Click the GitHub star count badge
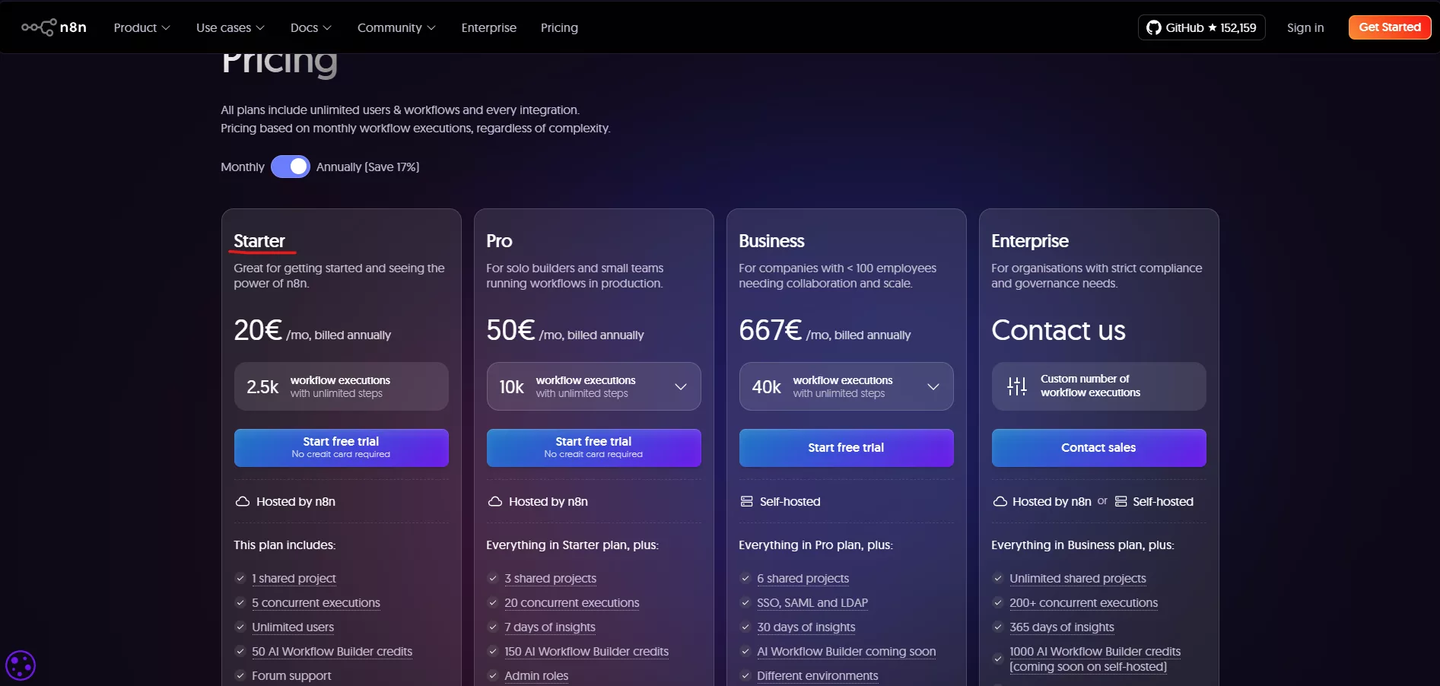 pos(1201,27)
